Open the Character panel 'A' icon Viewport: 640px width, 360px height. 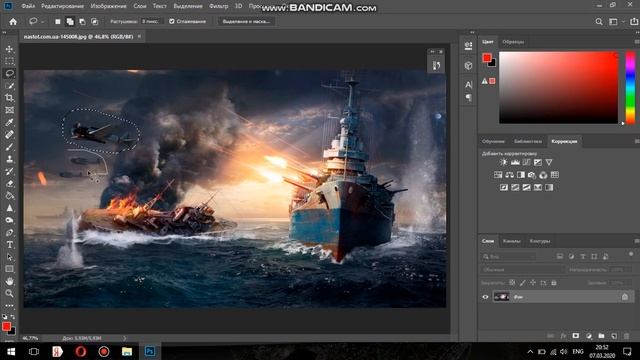coord(469,84)
